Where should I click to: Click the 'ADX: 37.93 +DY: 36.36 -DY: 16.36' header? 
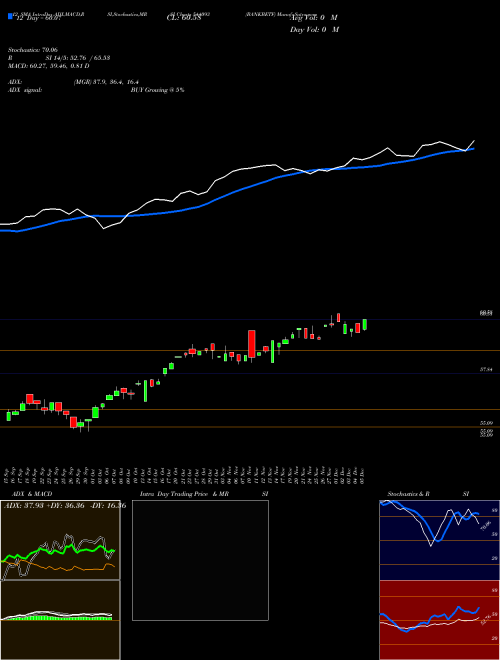click(x=65, y=505)
